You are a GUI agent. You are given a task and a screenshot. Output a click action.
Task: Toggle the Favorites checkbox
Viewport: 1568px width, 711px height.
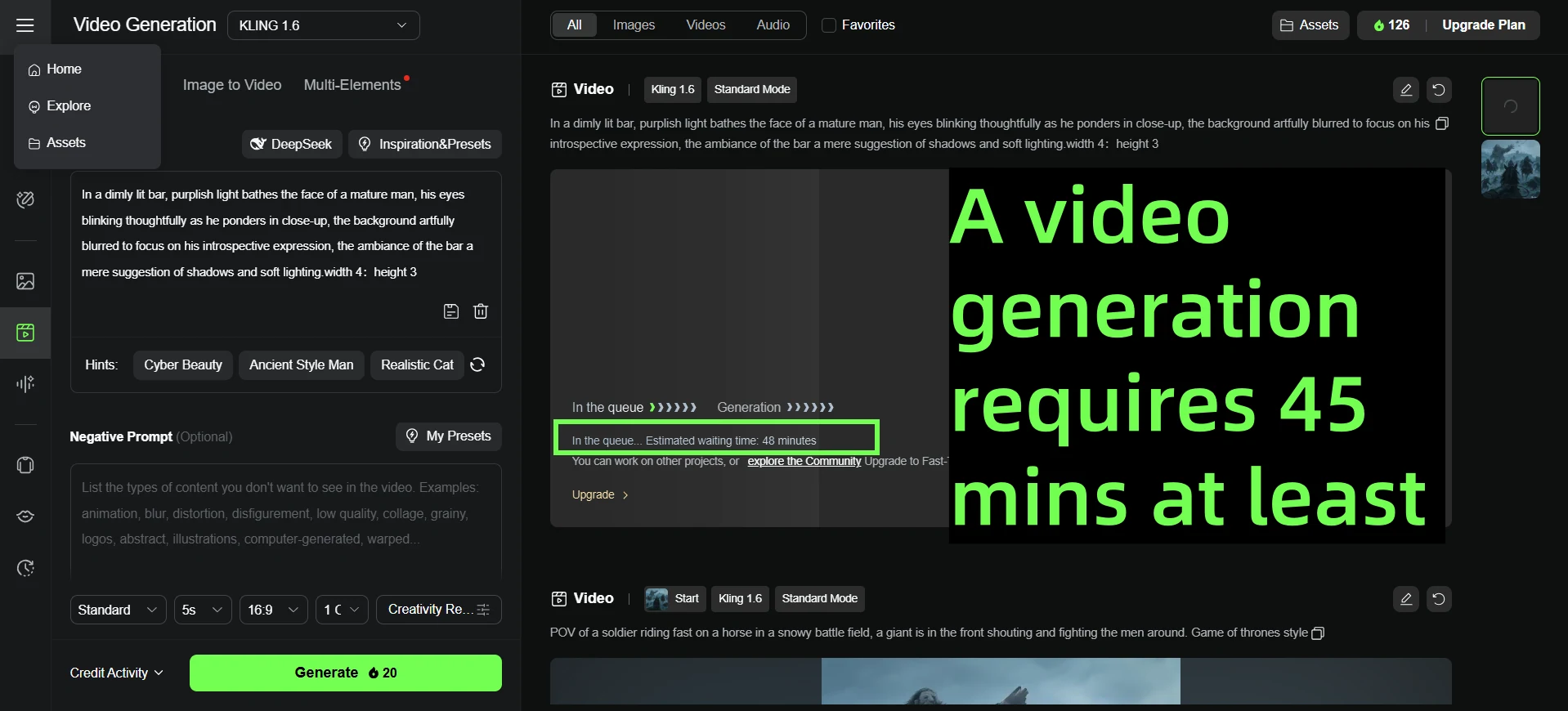click(829, 25)
